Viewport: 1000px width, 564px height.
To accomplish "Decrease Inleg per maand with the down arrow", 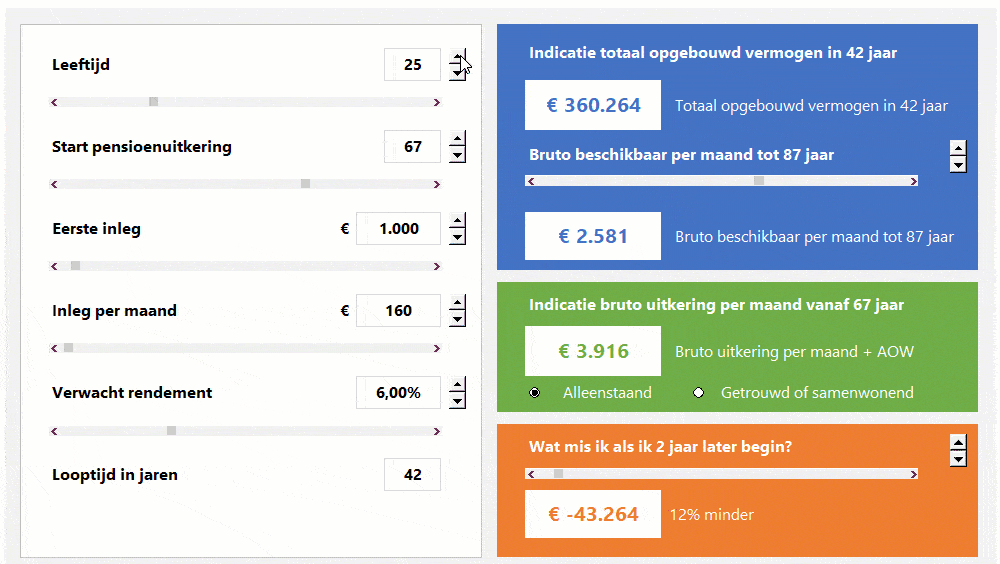I will tap(457, 319).
